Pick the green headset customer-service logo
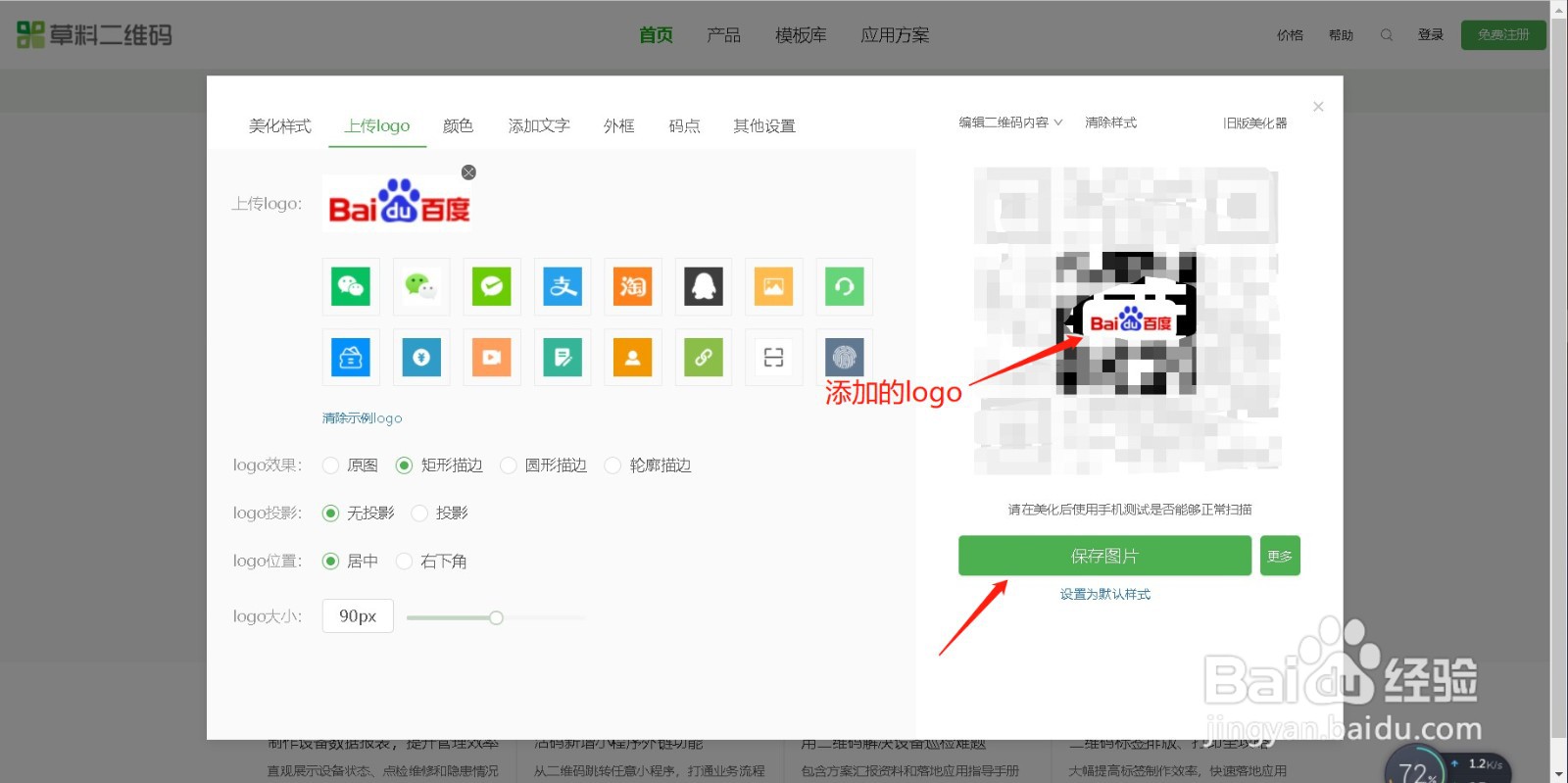Image resolution: width=1568 pixels, height=783 pixels. click(x=845, y=286)
